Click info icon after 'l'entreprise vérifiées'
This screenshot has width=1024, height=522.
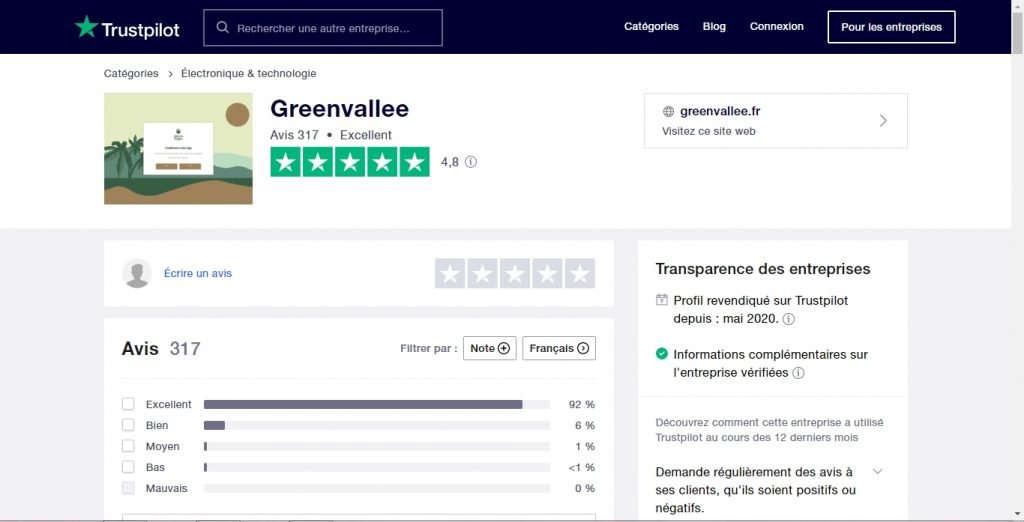click(798, 373)
